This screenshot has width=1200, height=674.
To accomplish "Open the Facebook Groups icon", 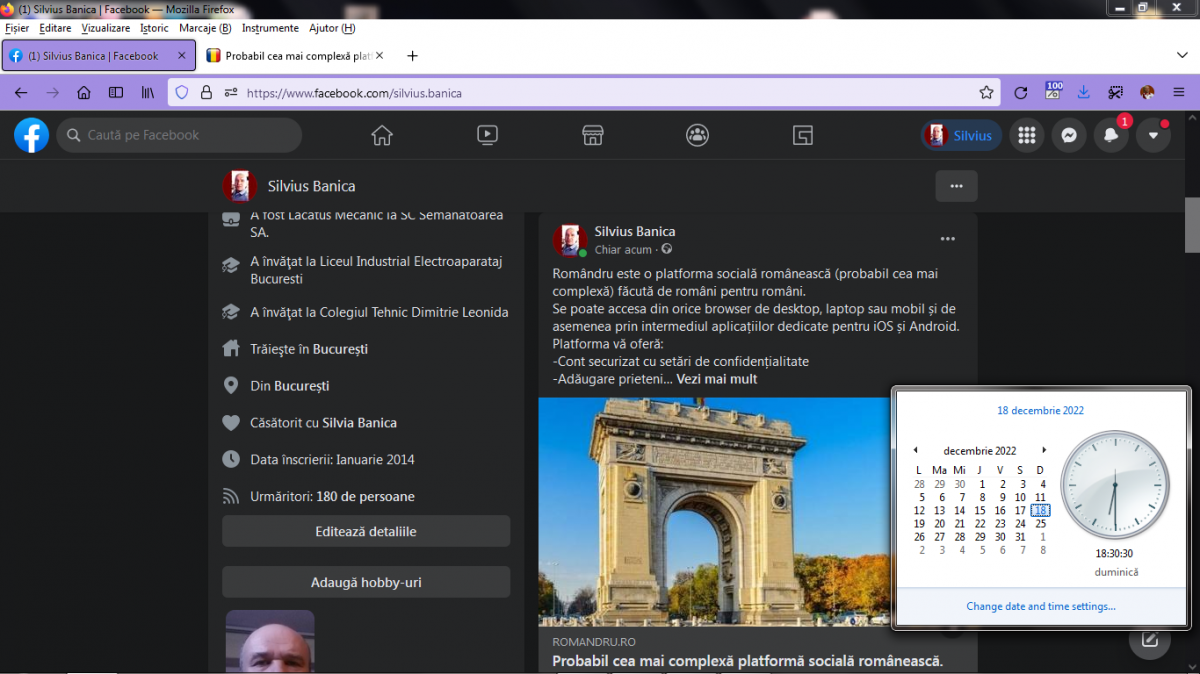I will 698,135.
